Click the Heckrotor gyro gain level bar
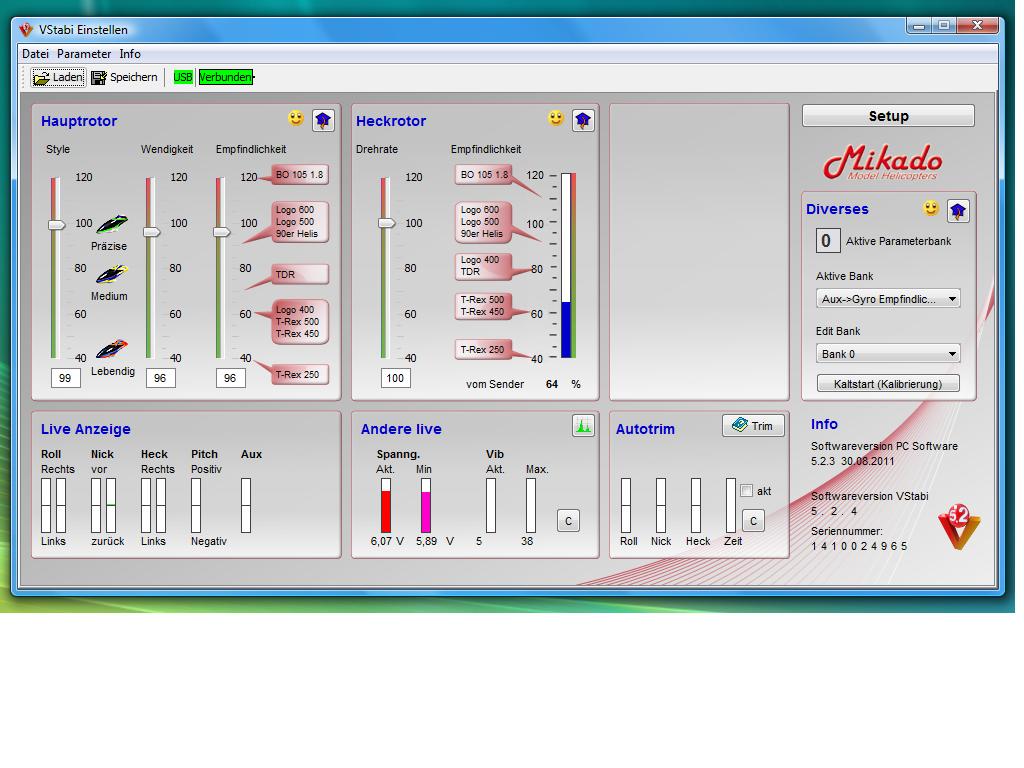 (568, 265)
